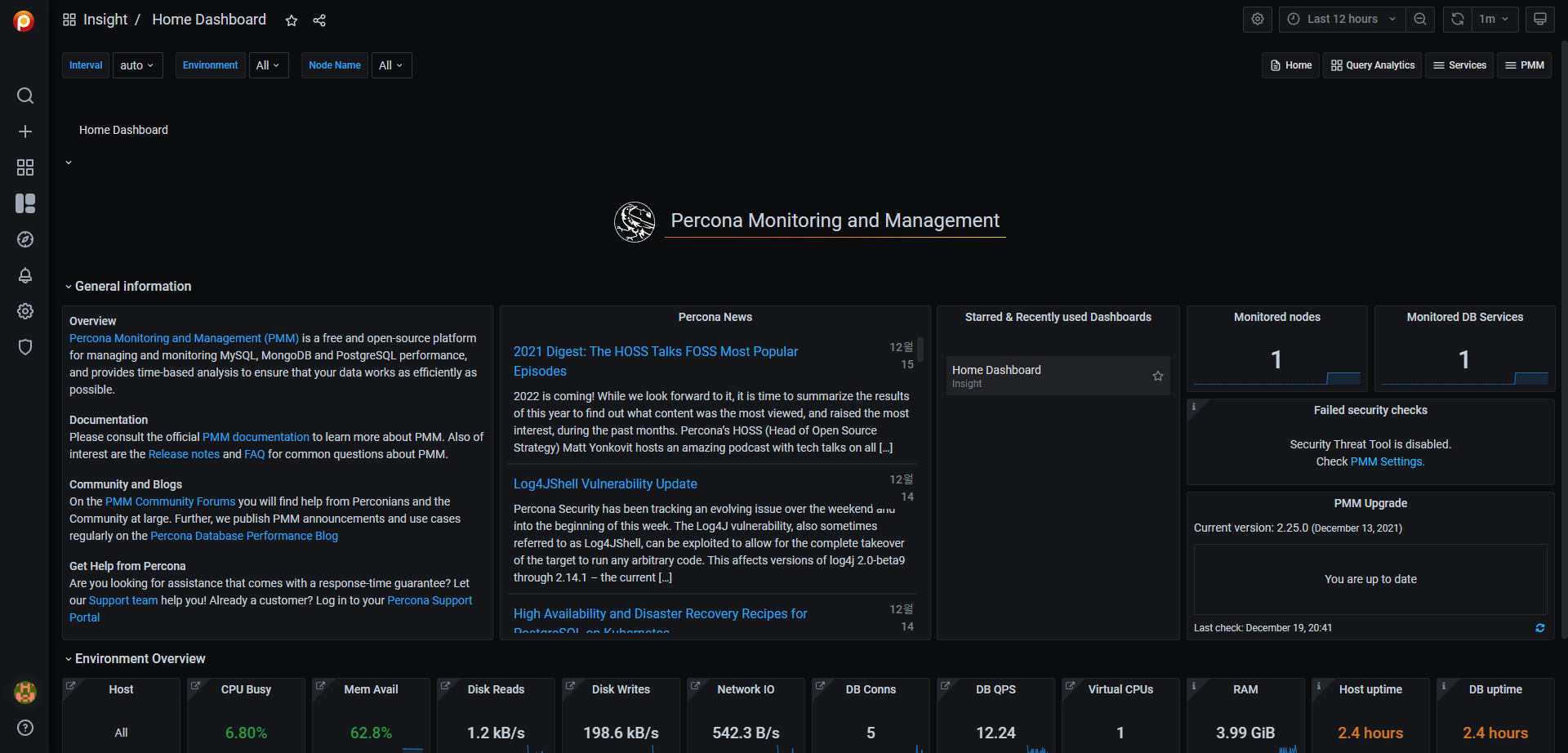Click the Monitored DB Services panel title

(x=1465, y=317)
